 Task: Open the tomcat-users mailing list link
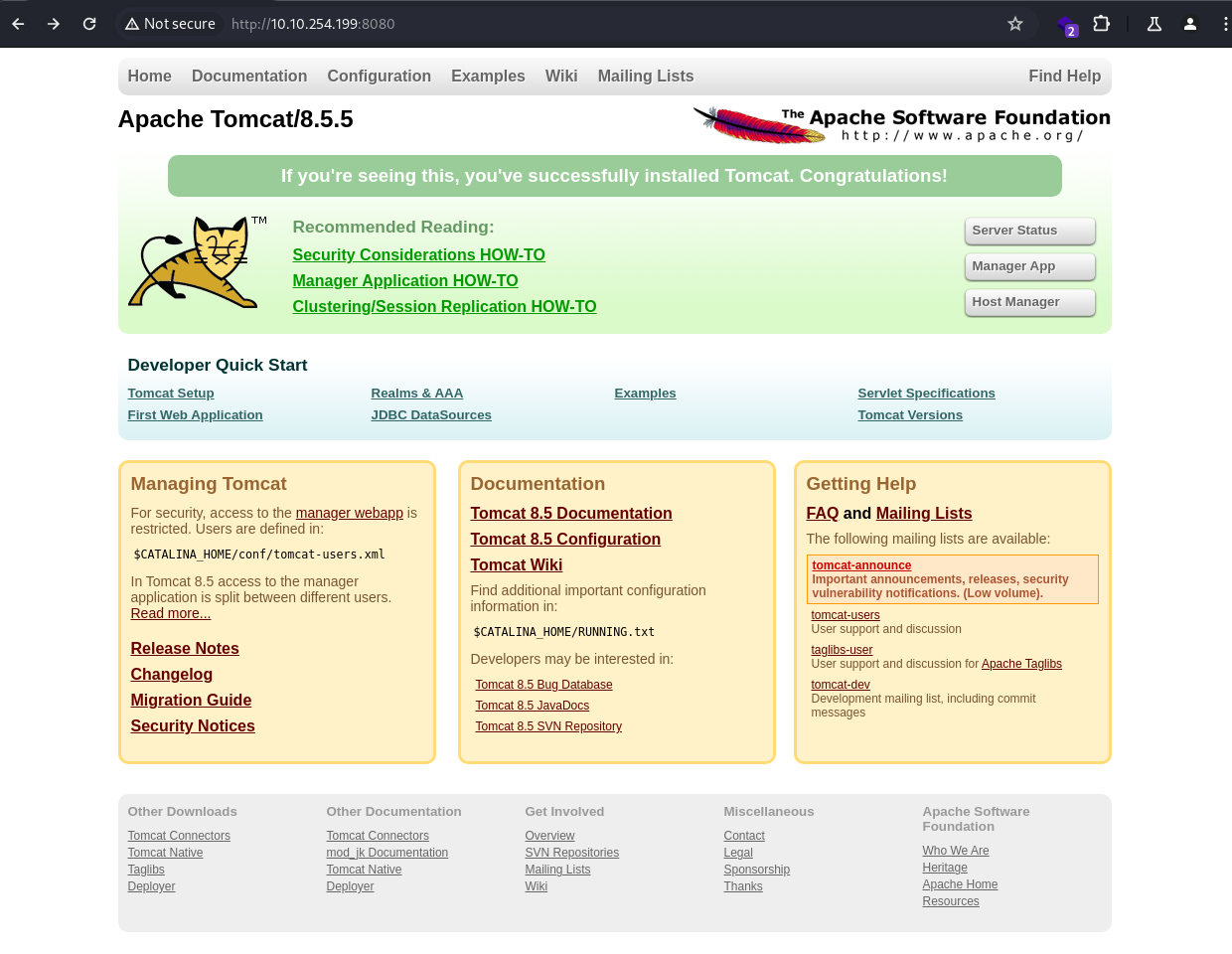coord(846,615)
